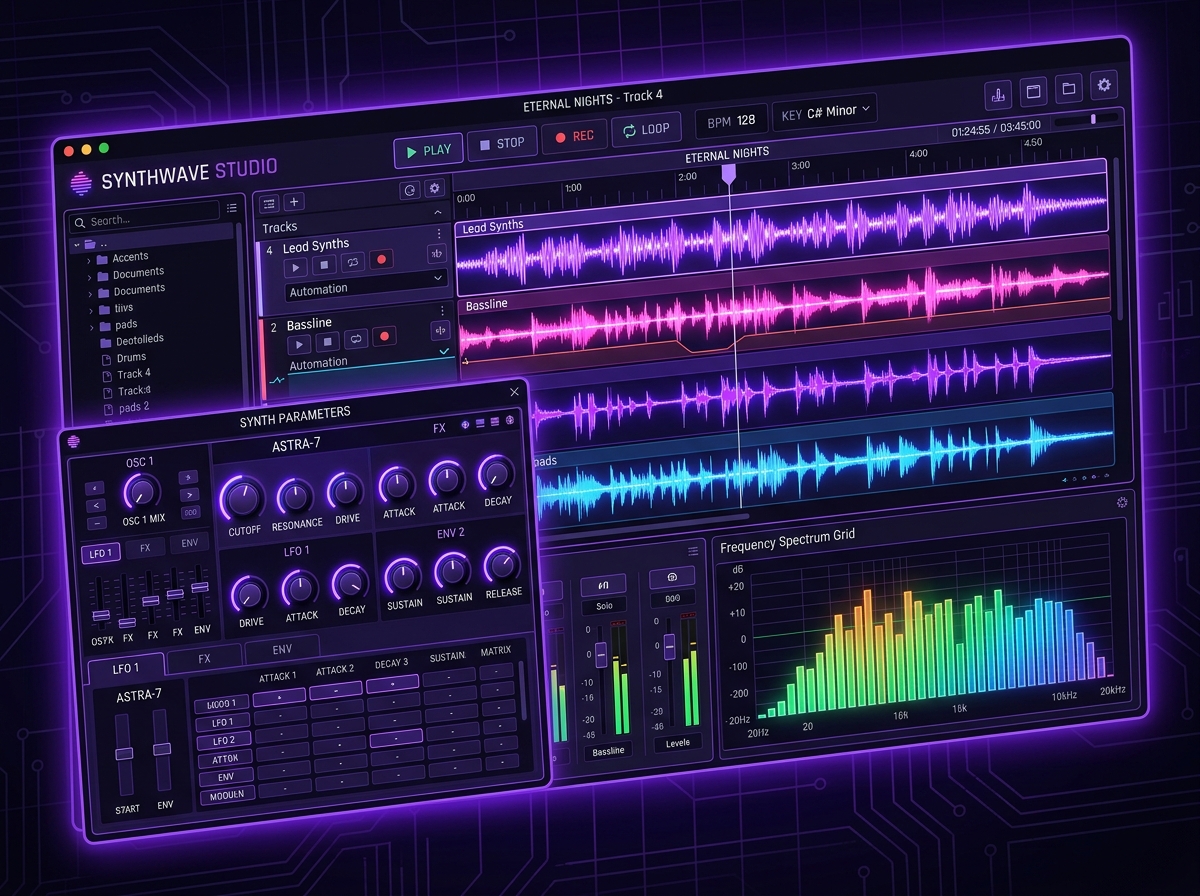Play the Bassline track
This screenshot has height=896, width=1200.
[x=299, y=344]
